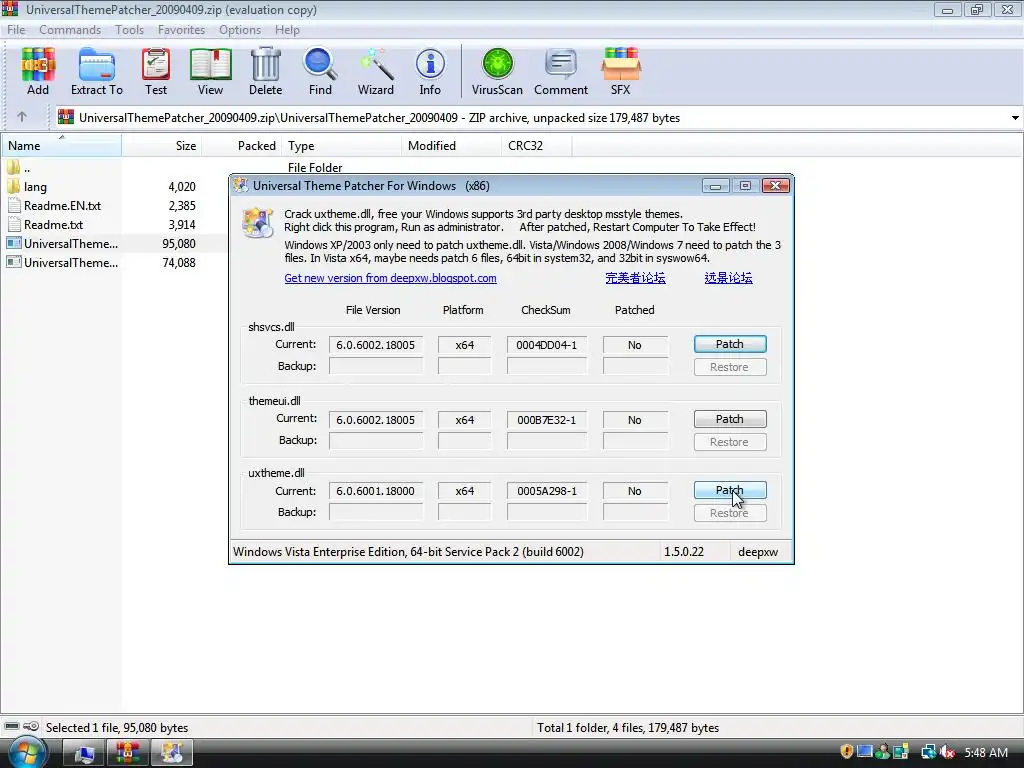Click the Theme Patcher title bar icon

click(x=241, y=185)
